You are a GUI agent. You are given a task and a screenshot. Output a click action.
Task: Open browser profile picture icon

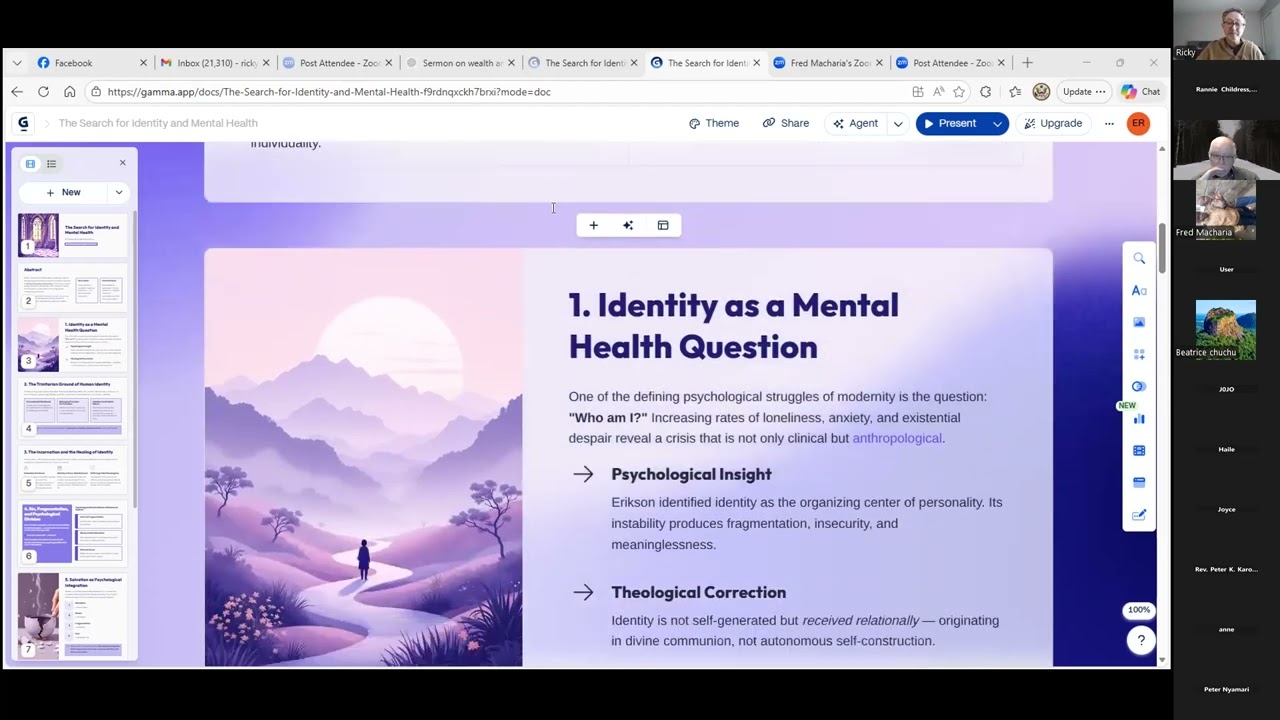point(1041,92)
